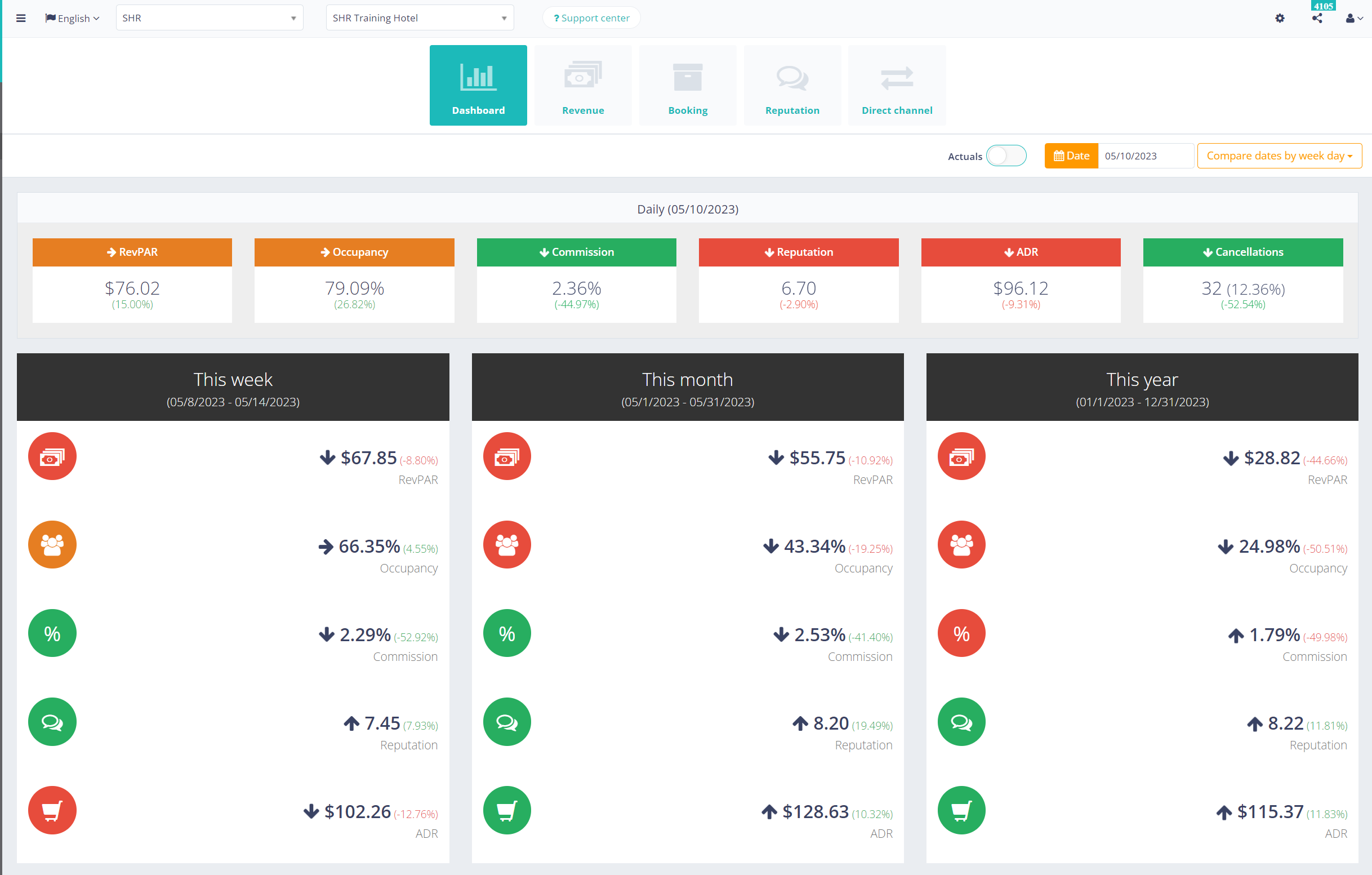1372x875 pixels.
Task: Click This month Commission percent icon
Action: [x=506, y=633]
